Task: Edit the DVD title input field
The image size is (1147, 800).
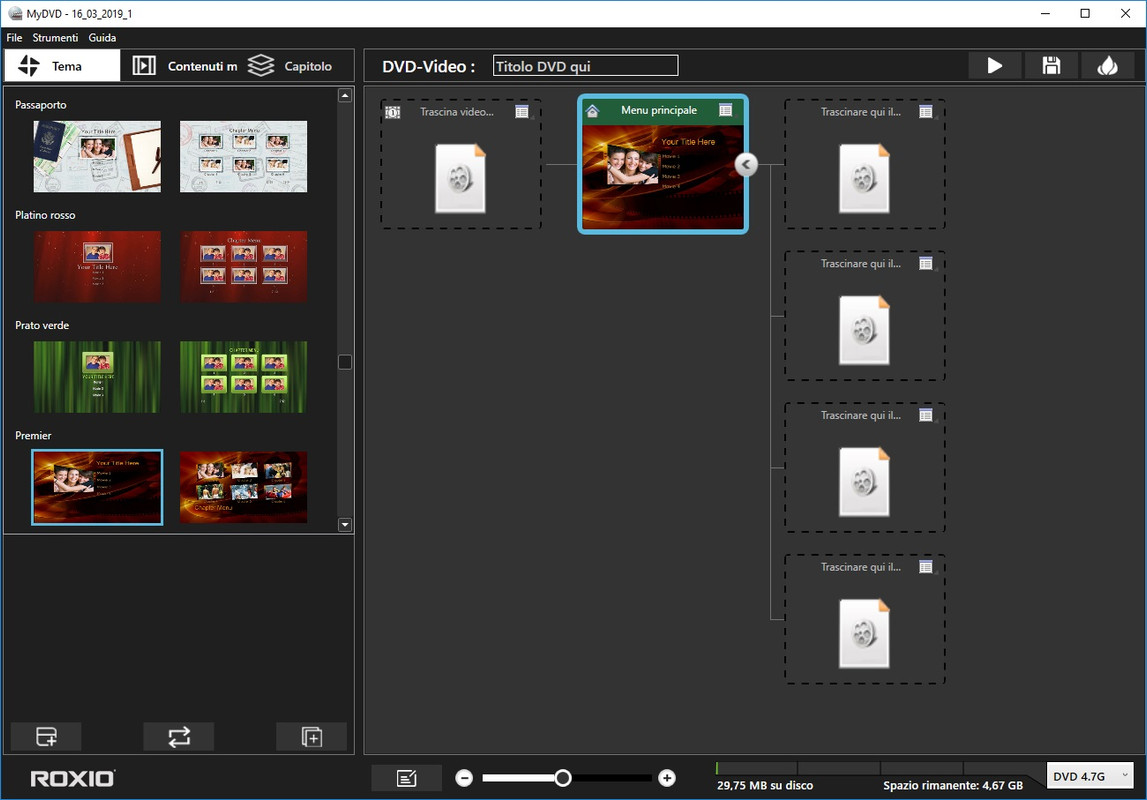Action: coord(585,66)
